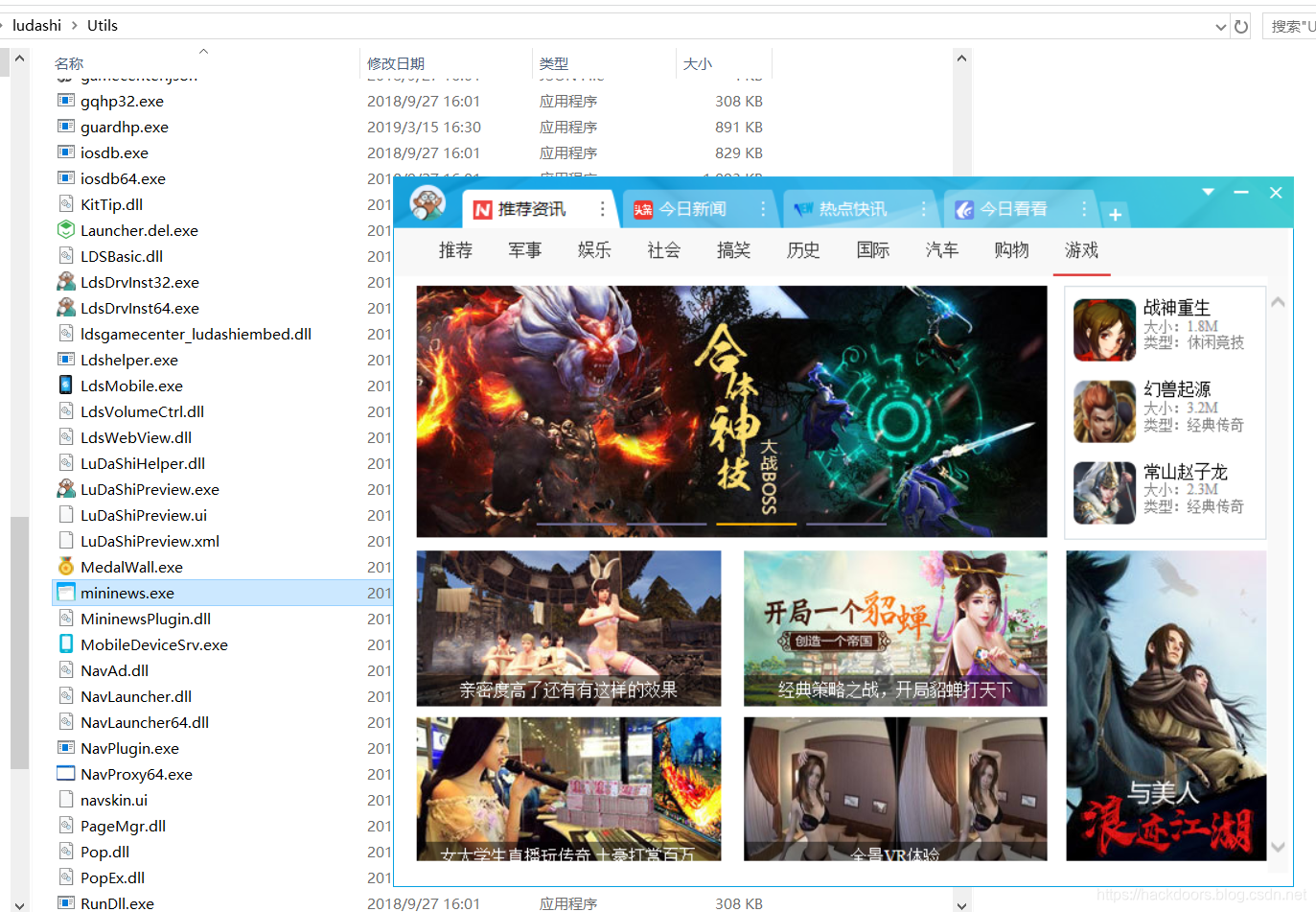Select the 国际 news category
The image size is (1316, 912).
[873, 250]
